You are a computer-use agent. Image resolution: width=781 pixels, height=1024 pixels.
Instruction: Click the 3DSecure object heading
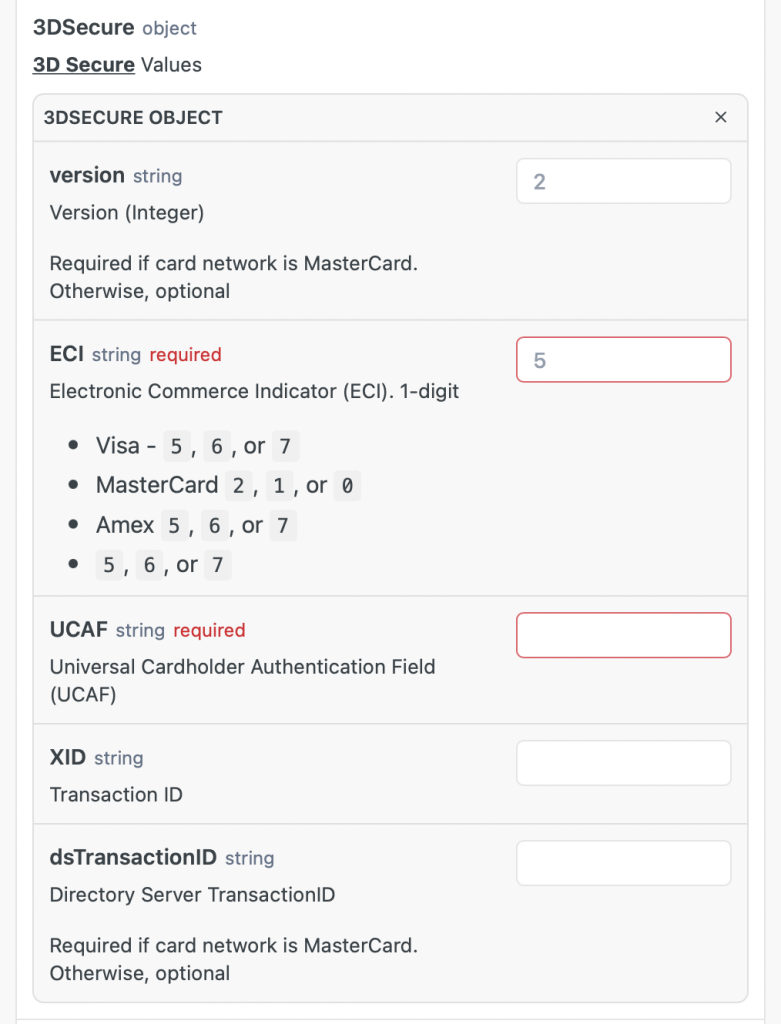click(83, 28)
